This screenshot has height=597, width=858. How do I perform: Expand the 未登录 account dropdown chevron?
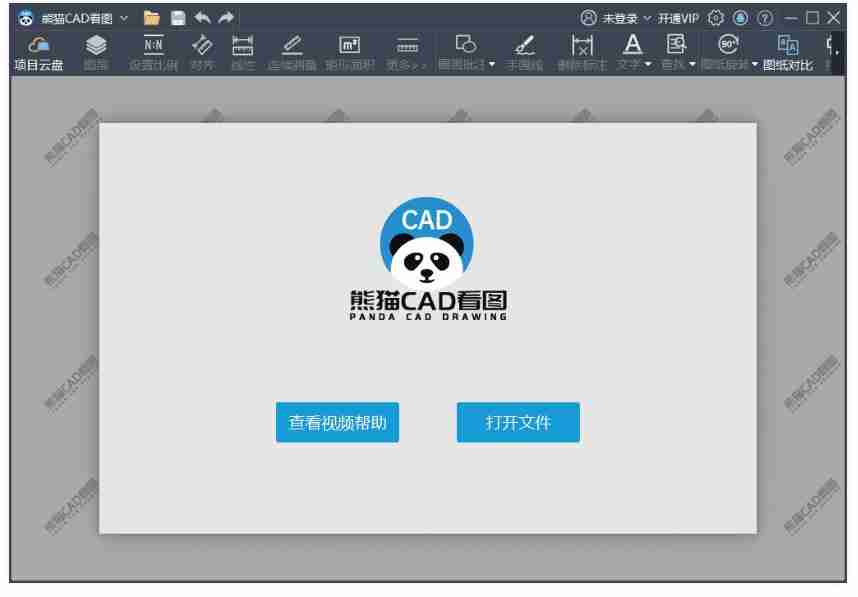coord(647,18)
